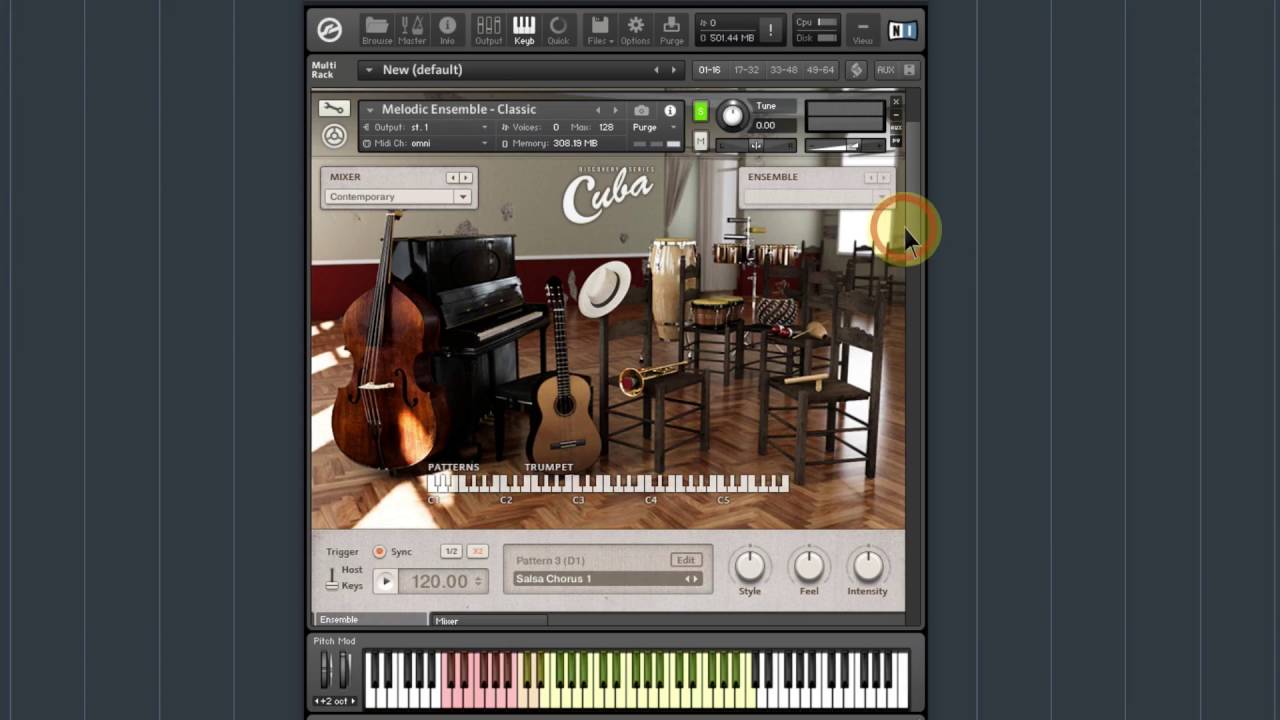This screenshot has height=720, width=1280.
Task: Click the pattern Edit button
Action: [685, 560]
